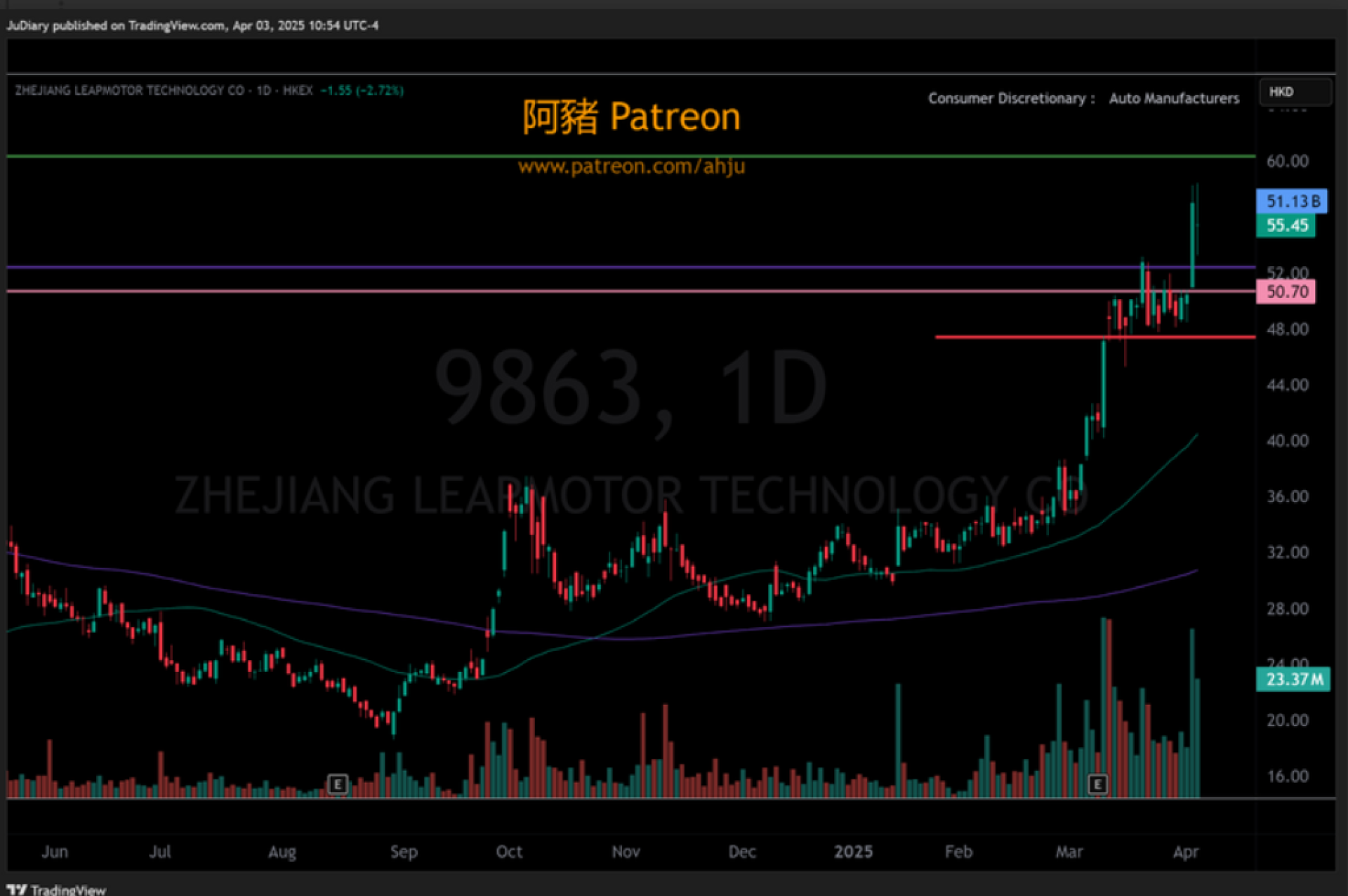The width and height of the screenshot is (1348, 896).
Task: Select the pink 50.70 price level label
Action: (x=1286, y=291)
